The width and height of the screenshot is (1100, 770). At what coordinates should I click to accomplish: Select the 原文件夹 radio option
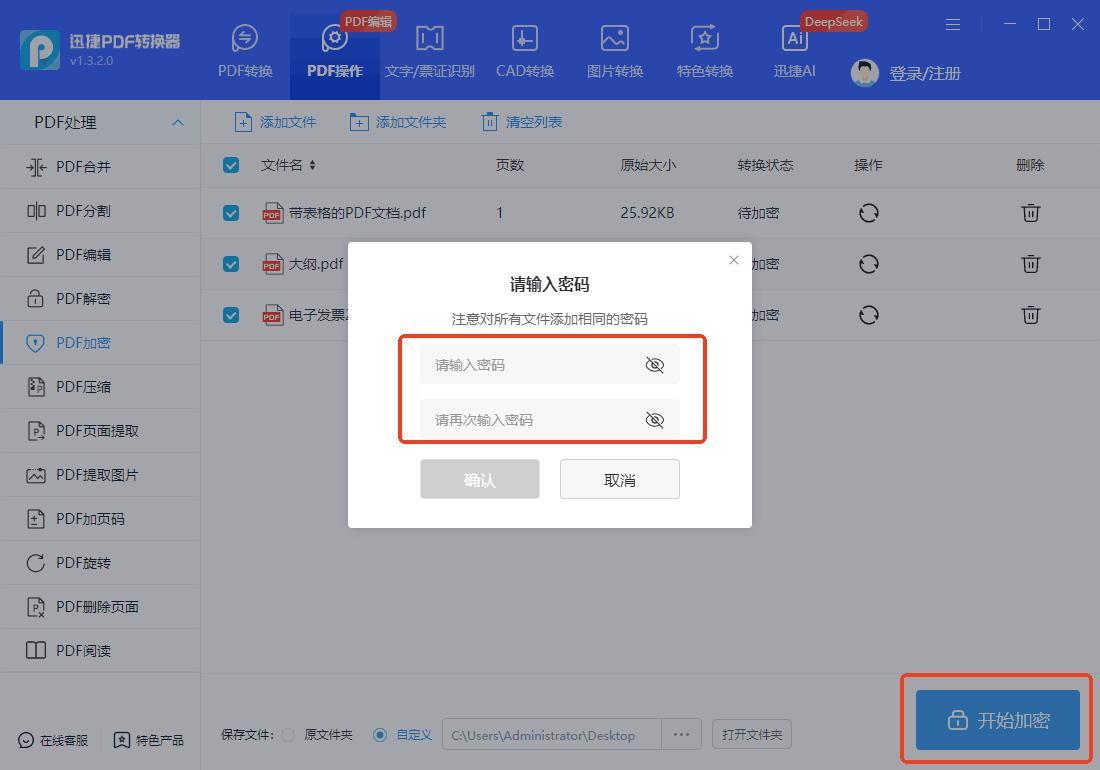(x=289, y=735)
